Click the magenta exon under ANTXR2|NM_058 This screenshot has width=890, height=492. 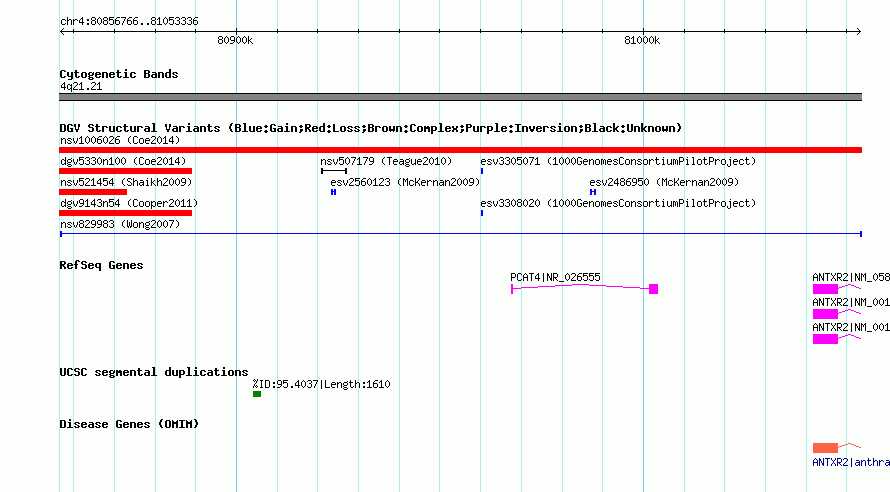(x=825, y=289)
